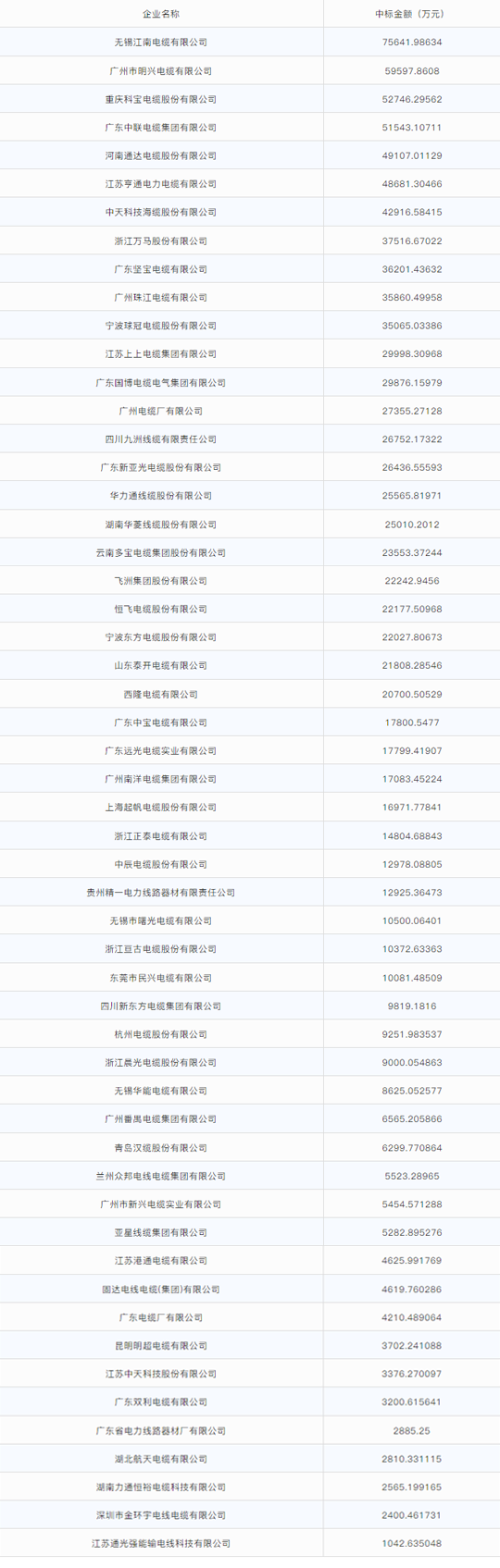Click amount 59597.8608
The height and width of the screenshot is (1568, 500).
(x=412, y=70)
